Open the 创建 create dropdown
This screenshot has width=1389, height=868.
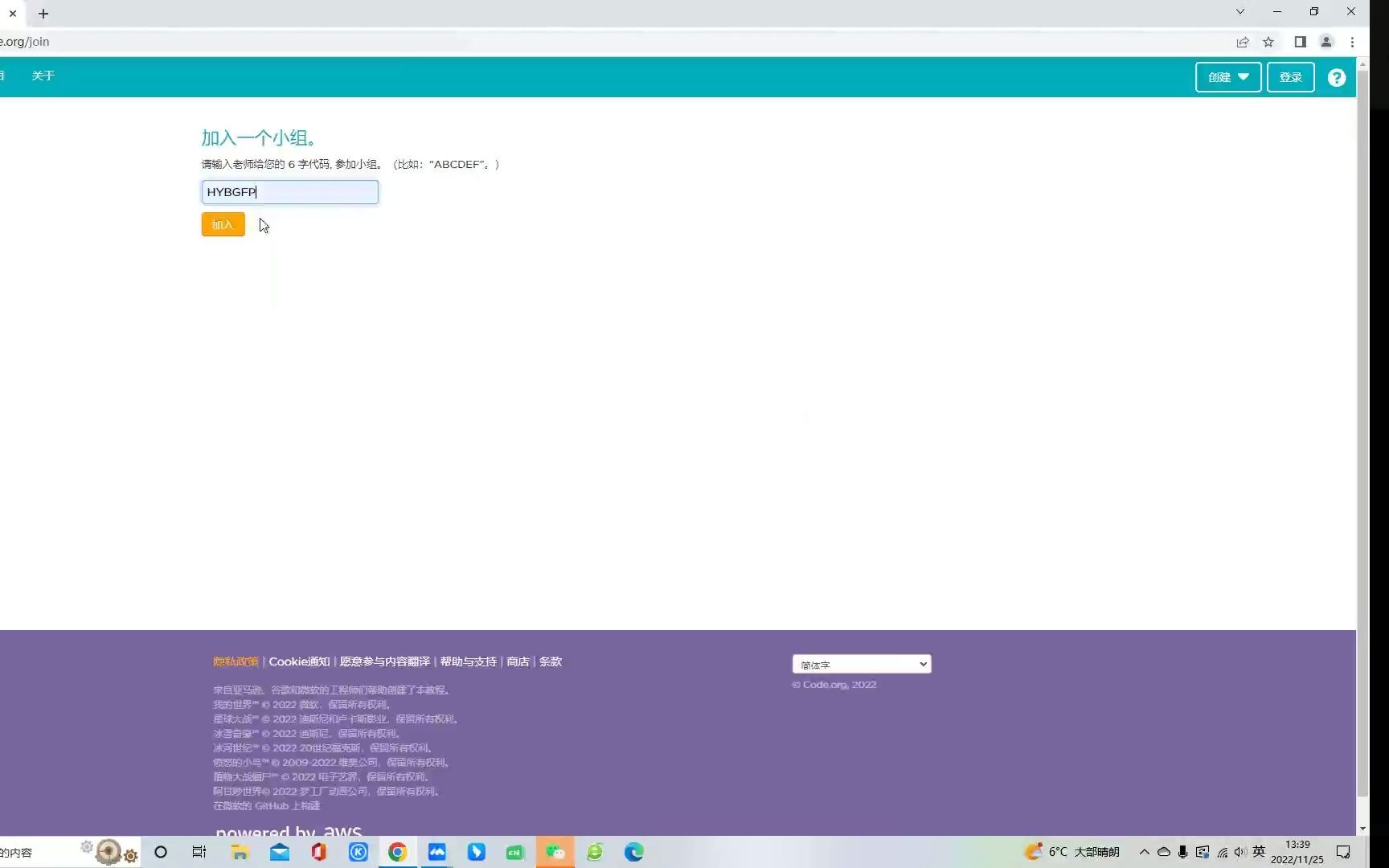coord(1228,77)
